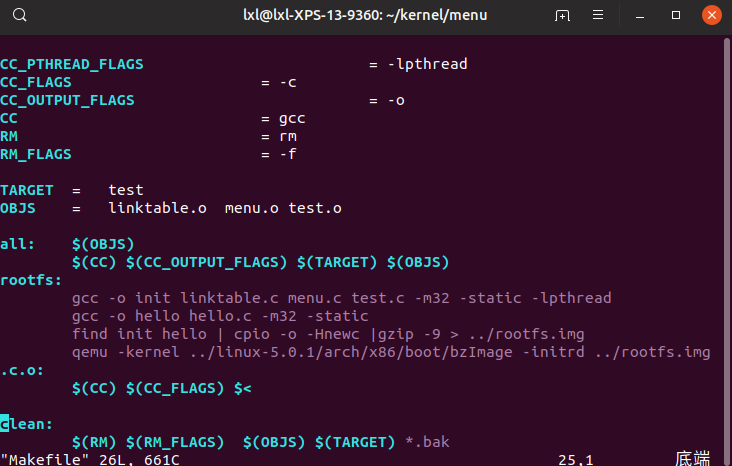Click the .c.o: rule label

[x=22, y=370]
